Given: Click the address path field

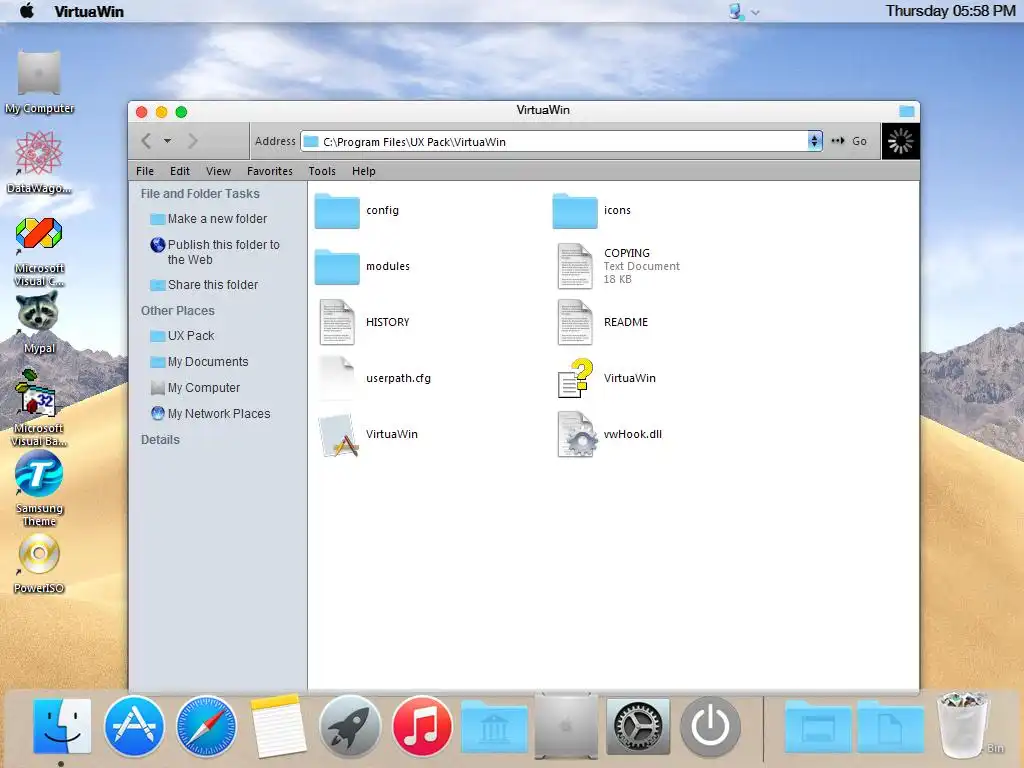Looking at the screenshot, I should [x=554, y=141].
